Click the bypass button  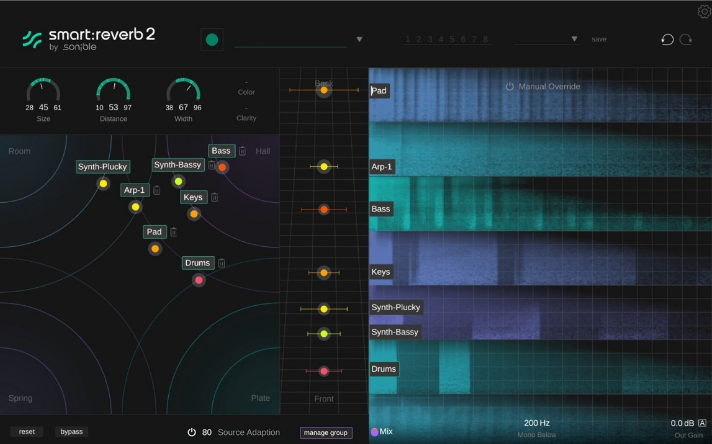[72, 432]
